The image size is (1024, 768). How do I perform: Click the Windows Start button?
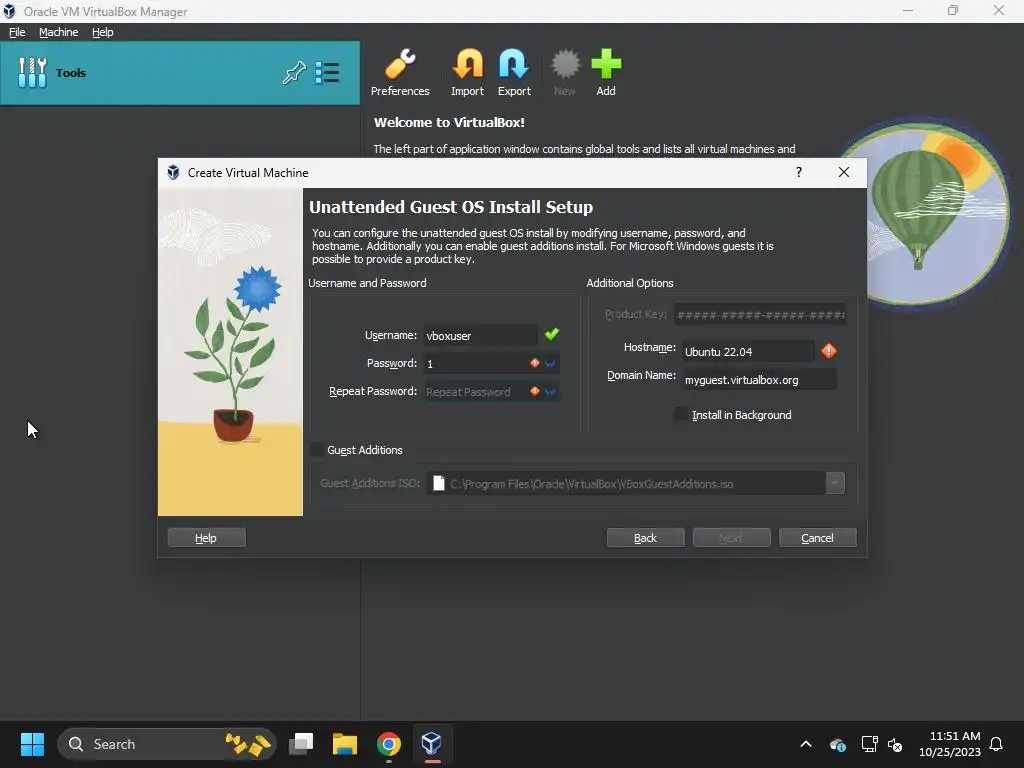[32, 744]
